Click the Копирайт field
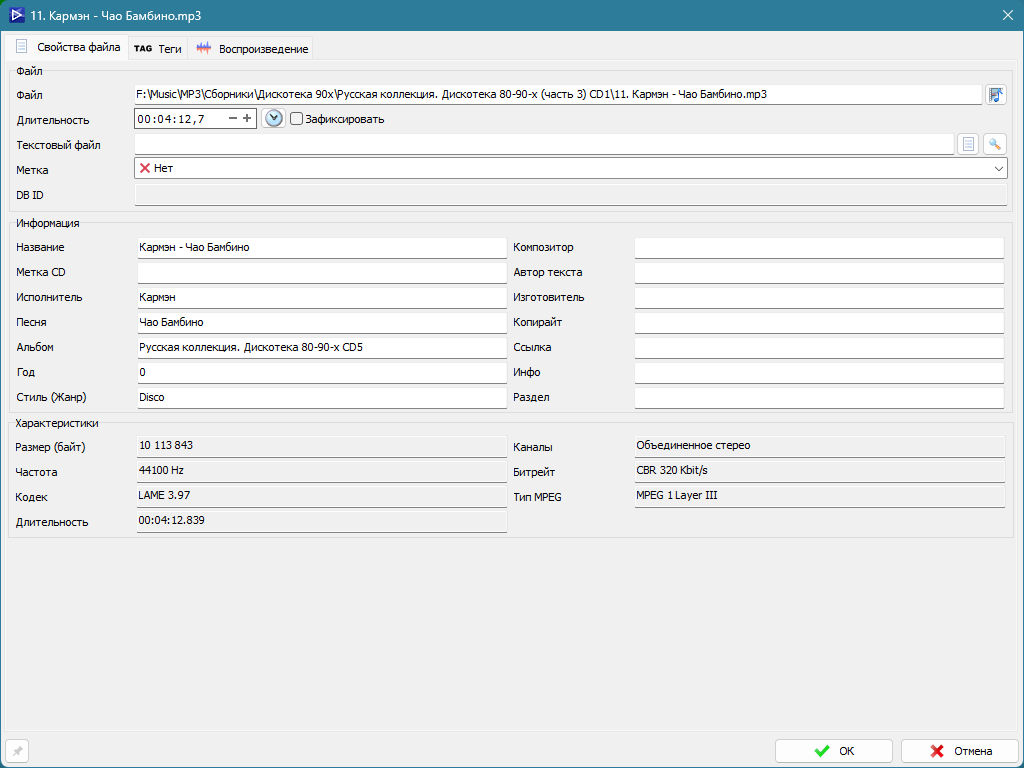Screen dimensions: 1024x768 pyautogui.click(x=819, y=322)
